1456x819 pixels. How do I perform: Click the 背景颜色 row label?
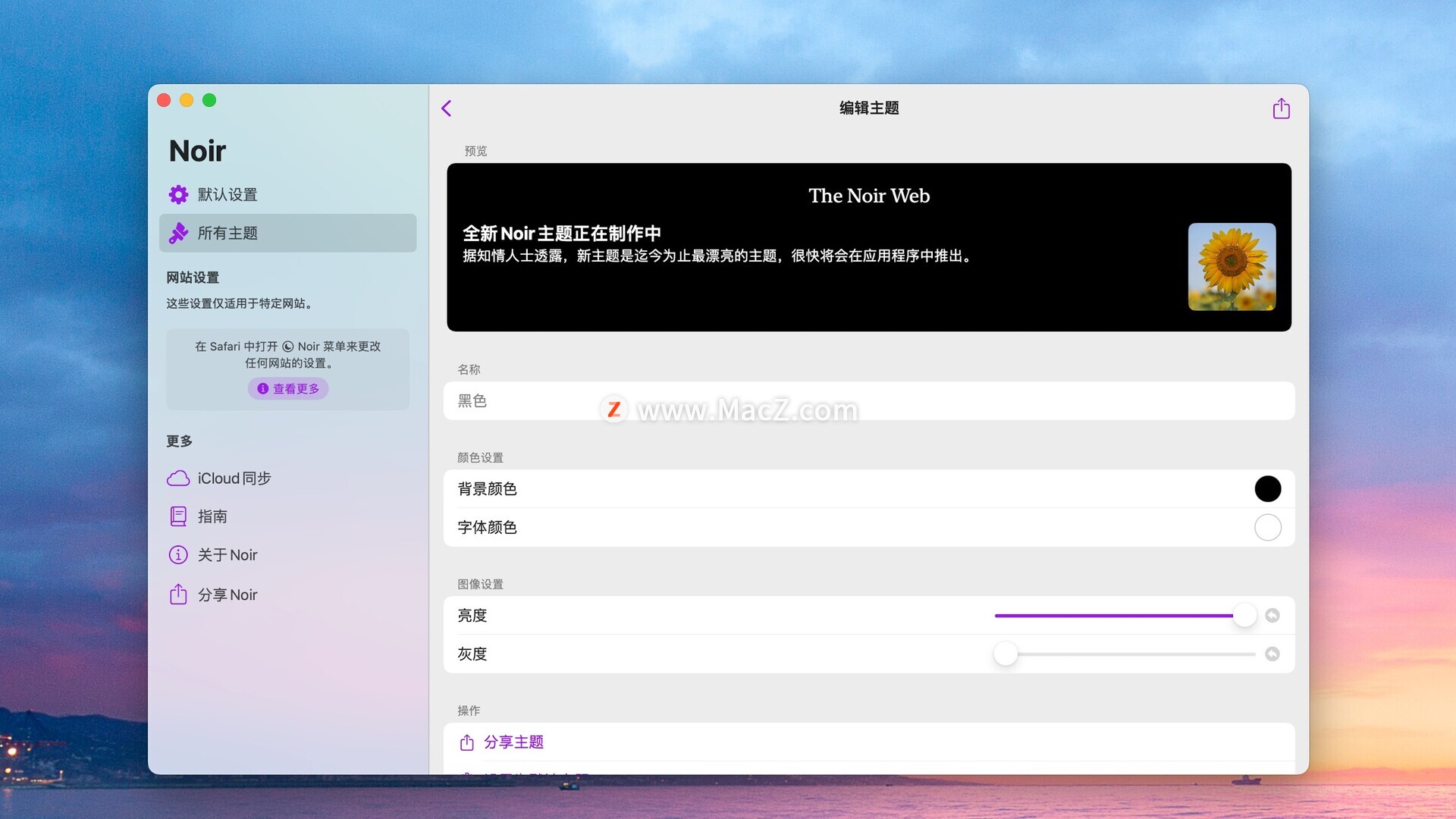487,489
